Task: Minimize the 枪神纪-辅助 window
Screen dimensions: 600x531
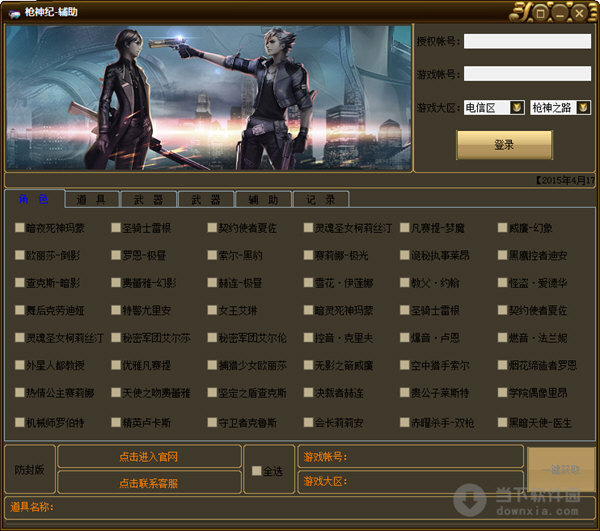Action: click(560, 14)
